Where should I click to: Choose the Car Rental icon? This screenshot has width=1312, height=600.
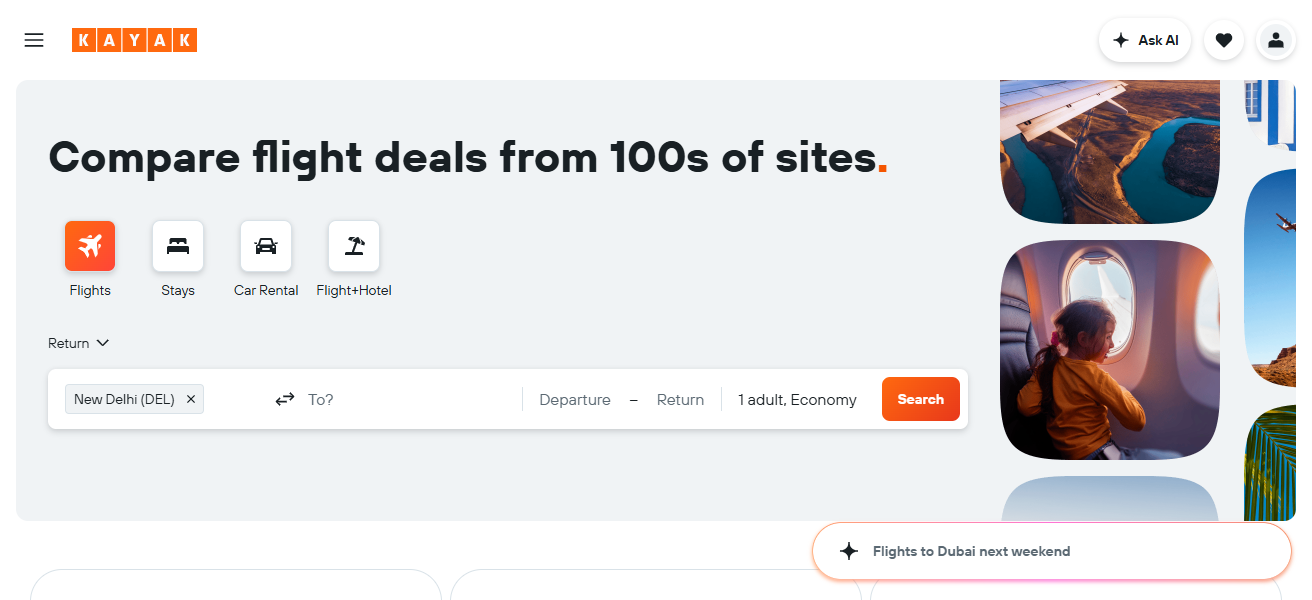pyautogui.click(x=266, y=246)
